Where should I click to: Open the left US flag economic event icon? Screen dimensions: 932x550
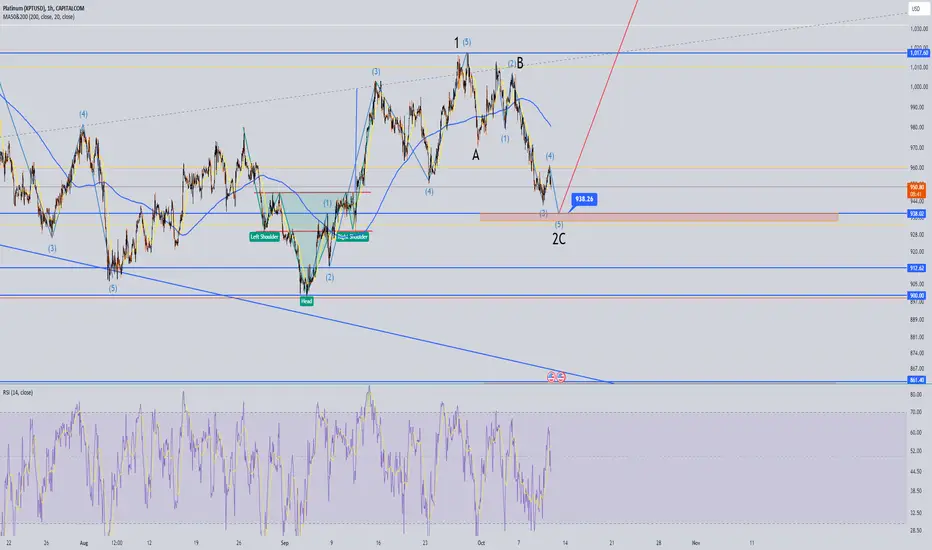(552, 377)
